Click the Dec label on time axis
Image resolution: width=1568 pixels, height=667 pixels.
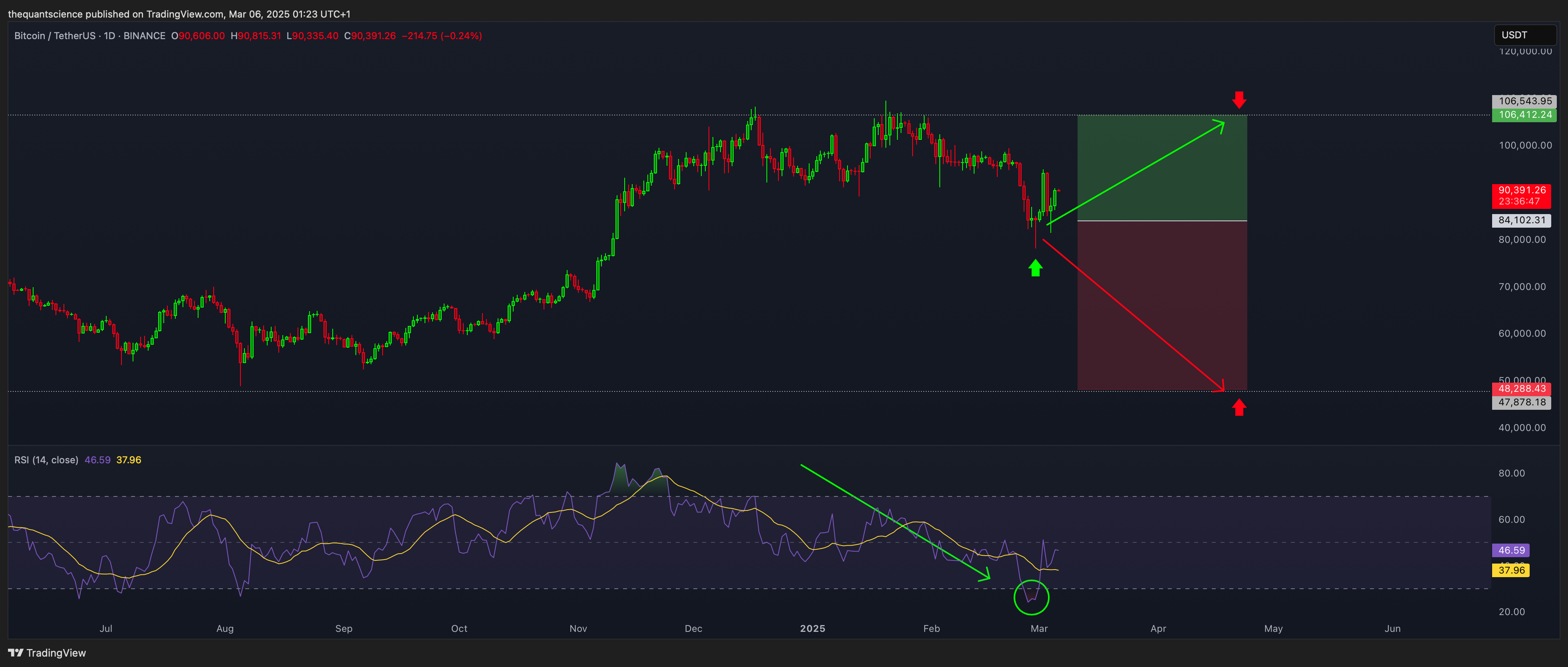coord(693,629)
